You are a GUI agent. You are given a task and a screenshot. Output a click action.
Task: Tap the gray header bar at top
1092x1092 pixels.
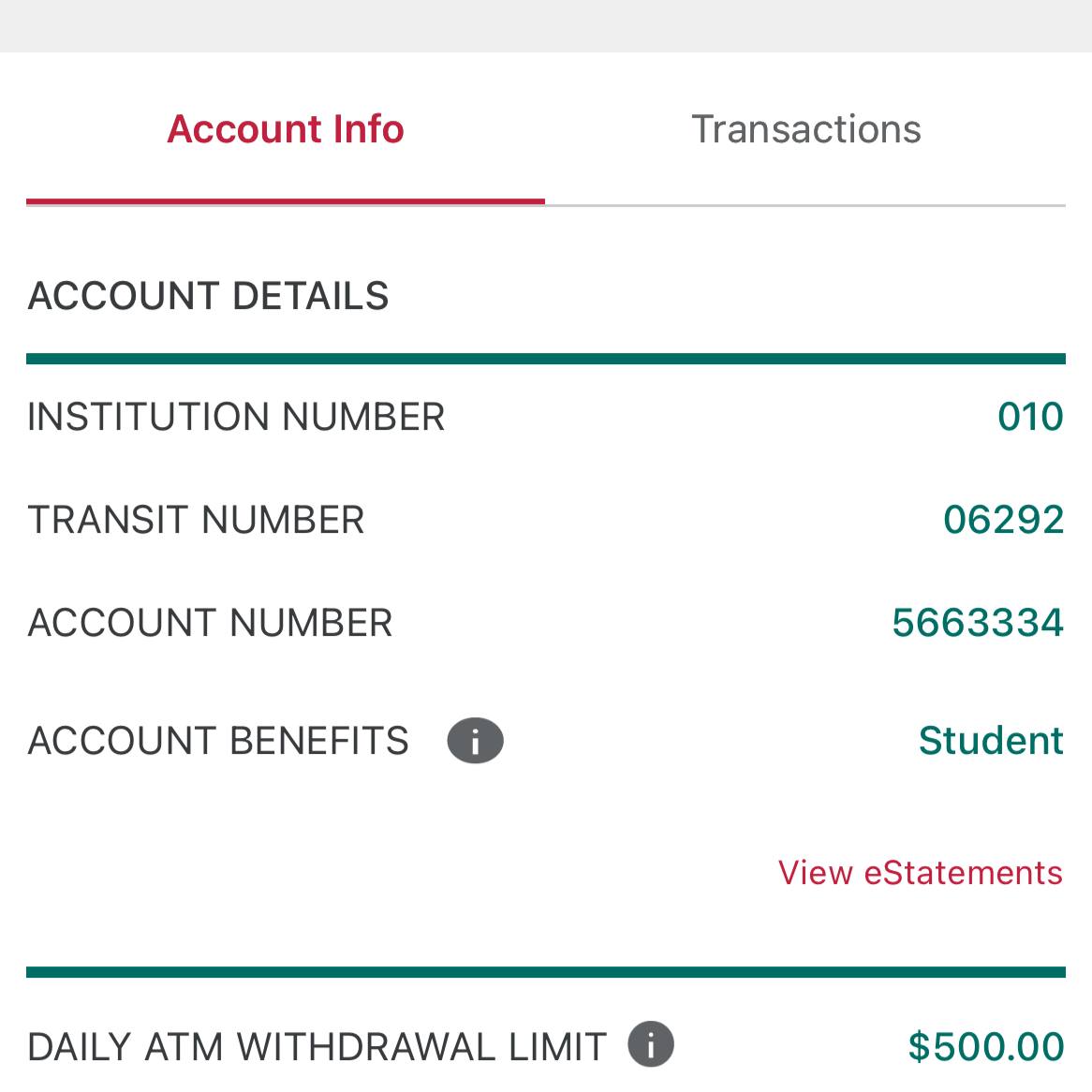[x=546, y=26]
